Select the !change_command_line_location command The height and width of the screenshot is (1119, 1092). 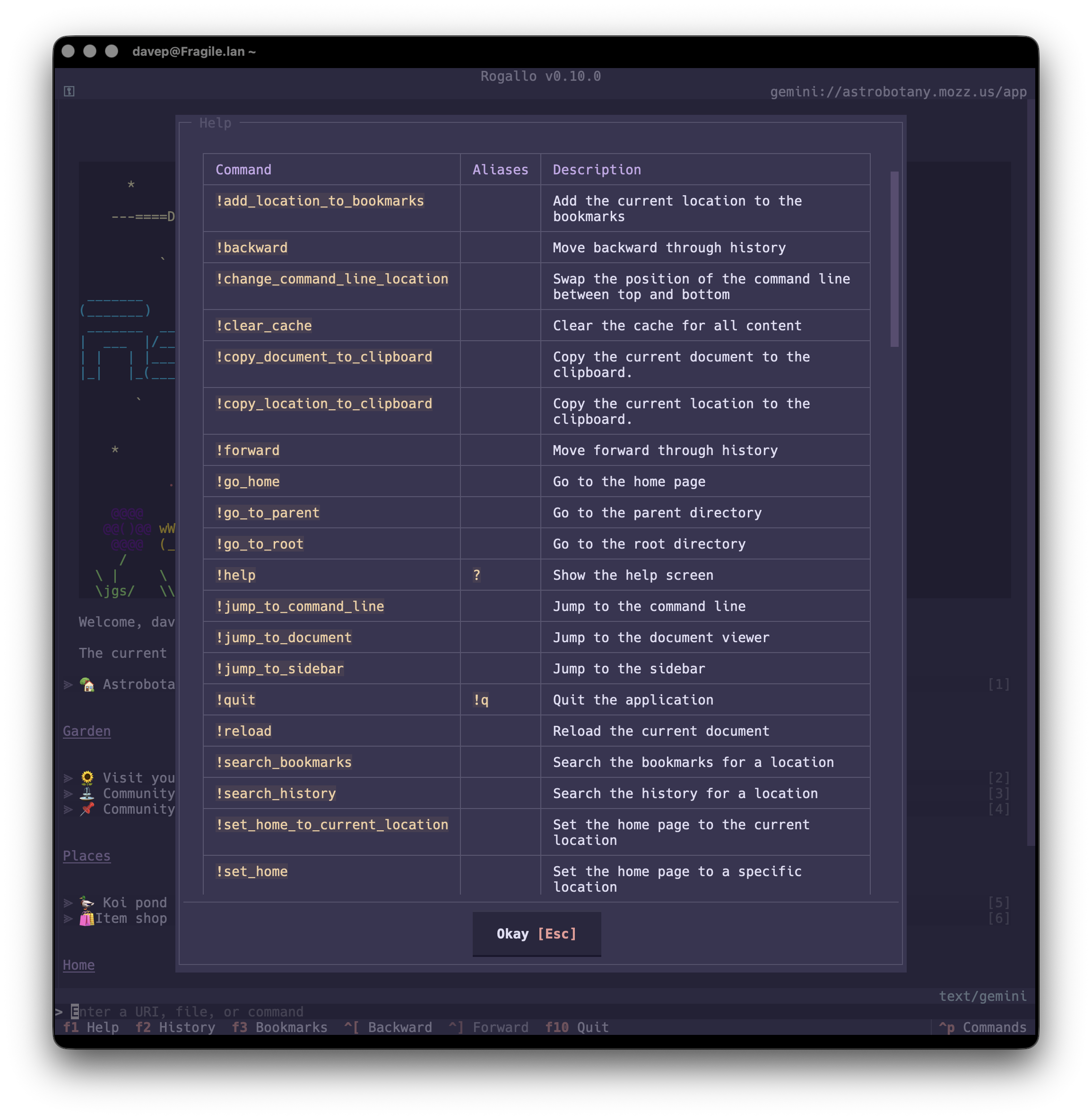[331, 279]
